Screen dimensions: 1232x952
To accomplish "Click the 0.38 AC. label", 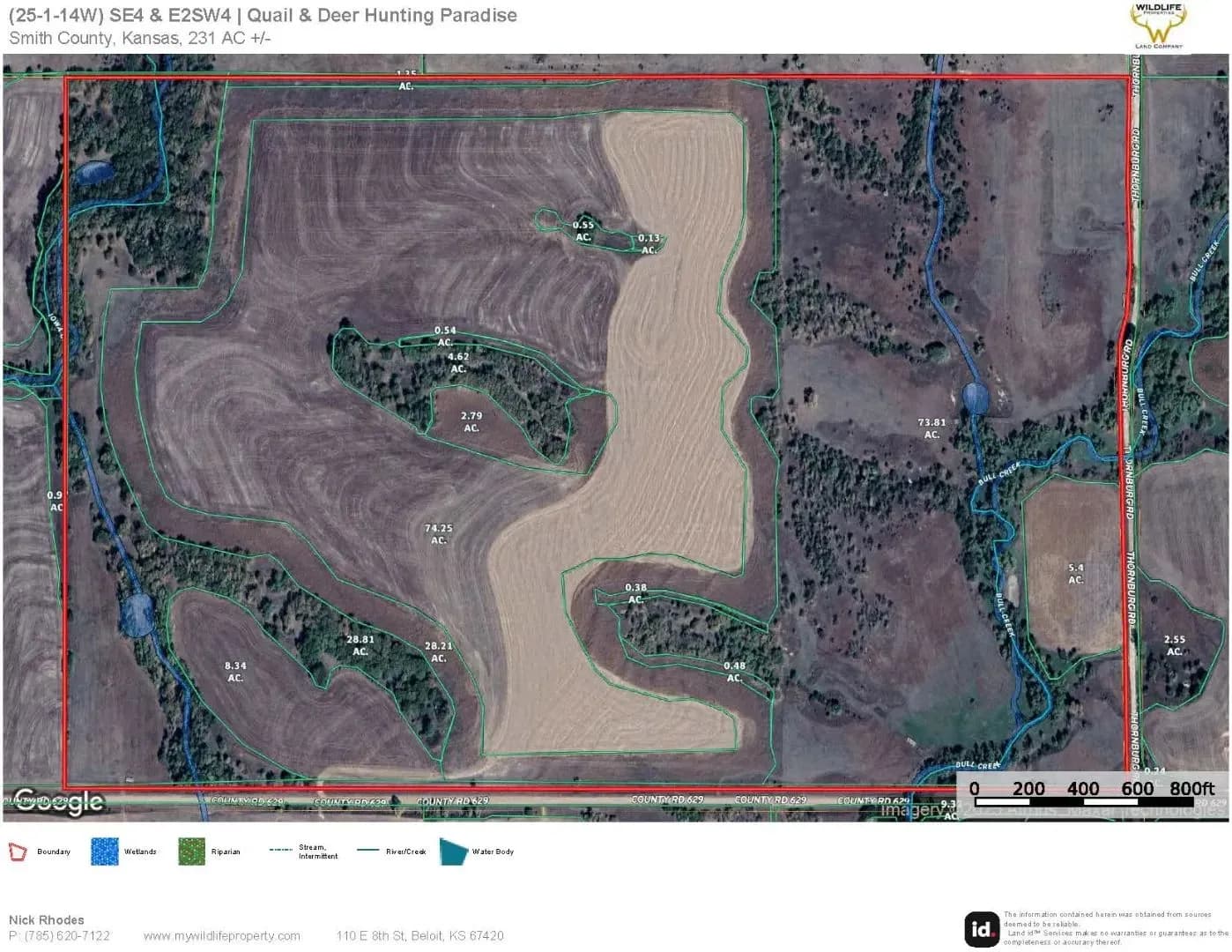I will click(x=636, y=593).
